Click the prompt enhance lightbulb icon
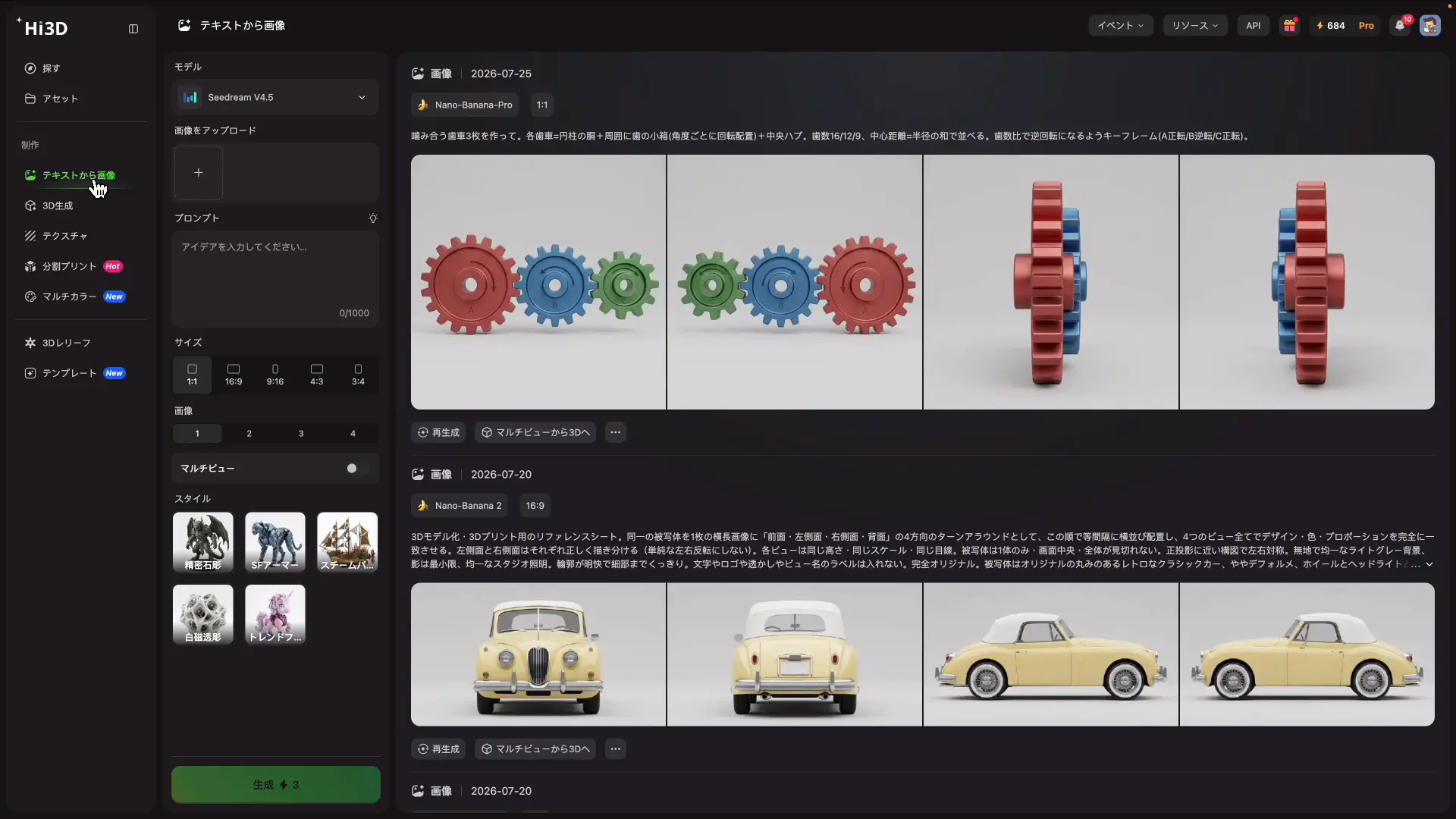This screenshot has height=819, width=1456. (373, 218)
